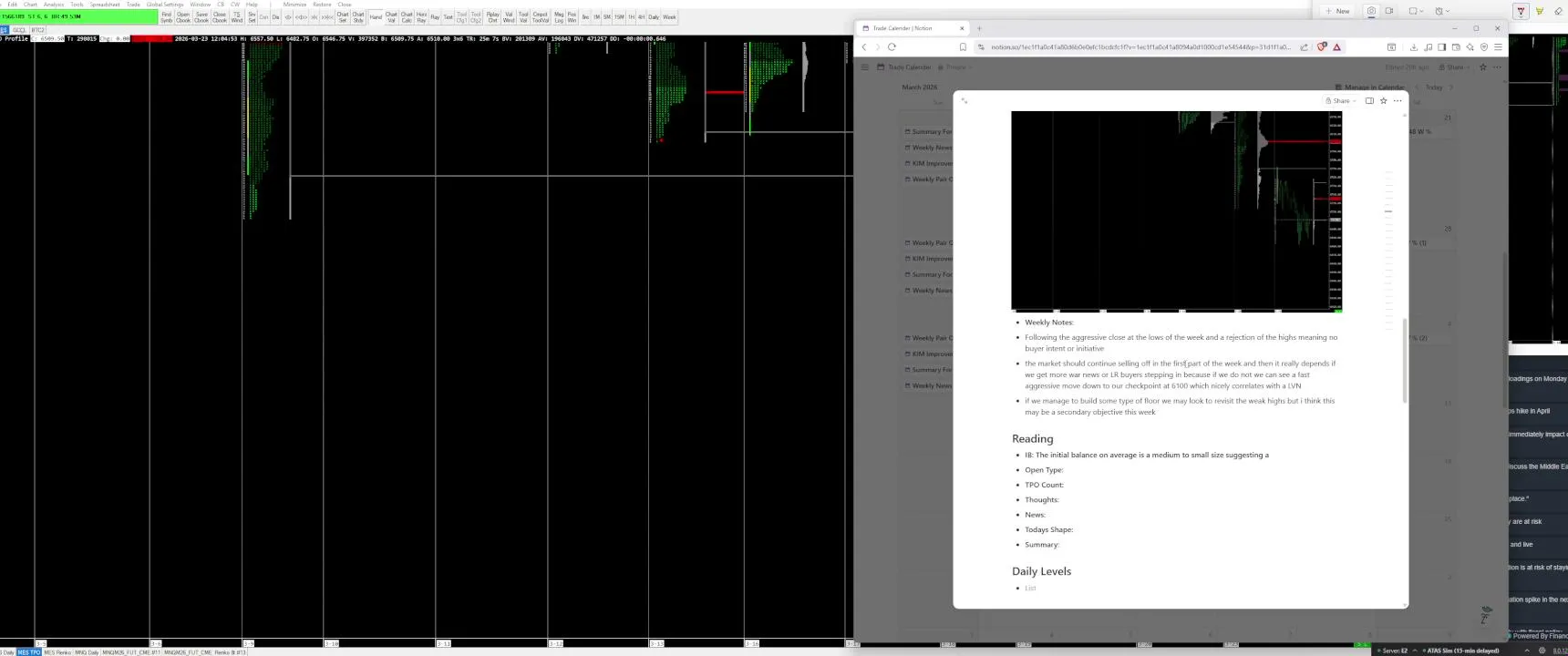Click the browser back arrow
The width and height of the screenshot is (1568, 656).
tap(864, 46)
